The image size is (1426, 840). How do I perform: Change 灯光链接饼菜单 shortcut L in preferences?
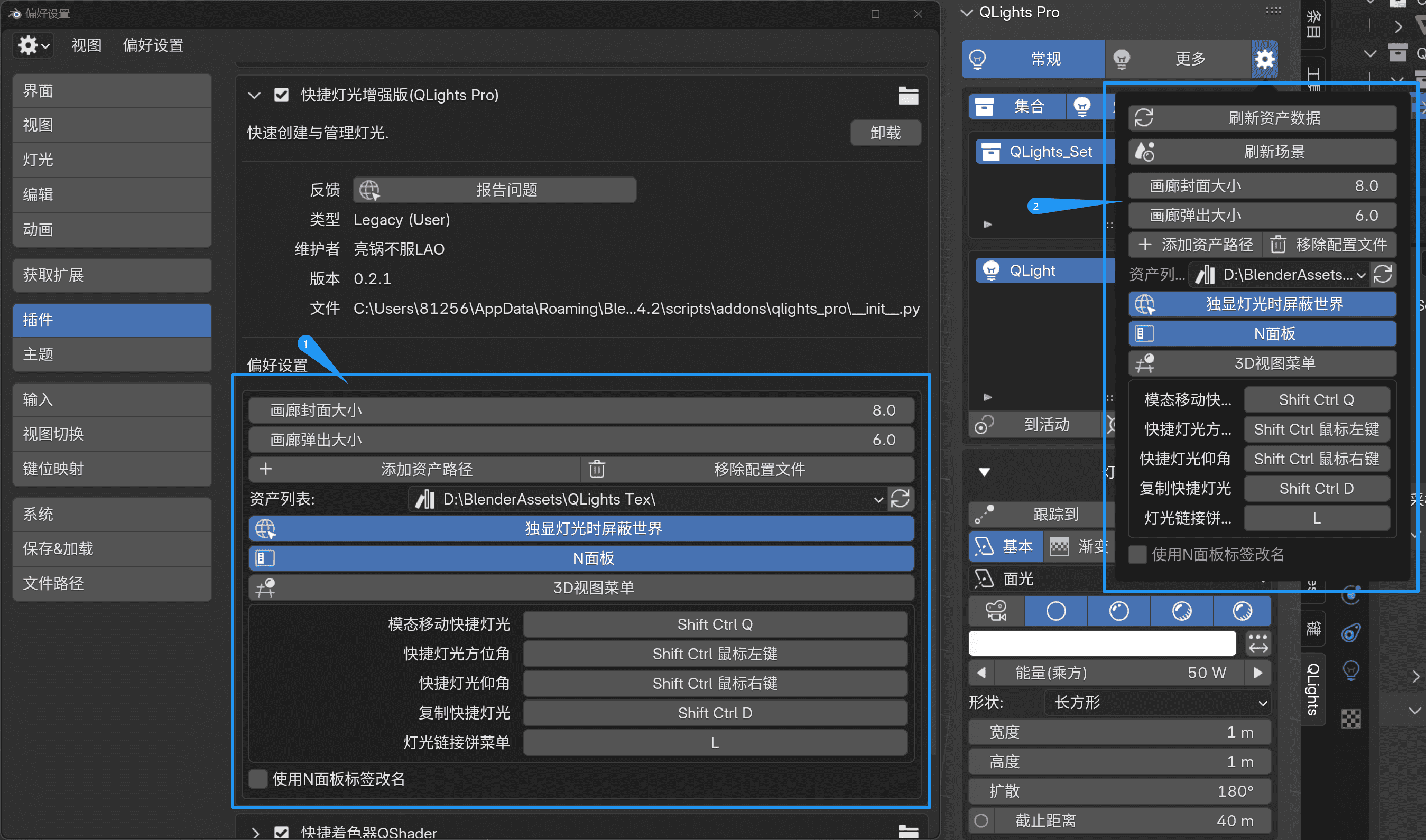click(x=715, y=743)
